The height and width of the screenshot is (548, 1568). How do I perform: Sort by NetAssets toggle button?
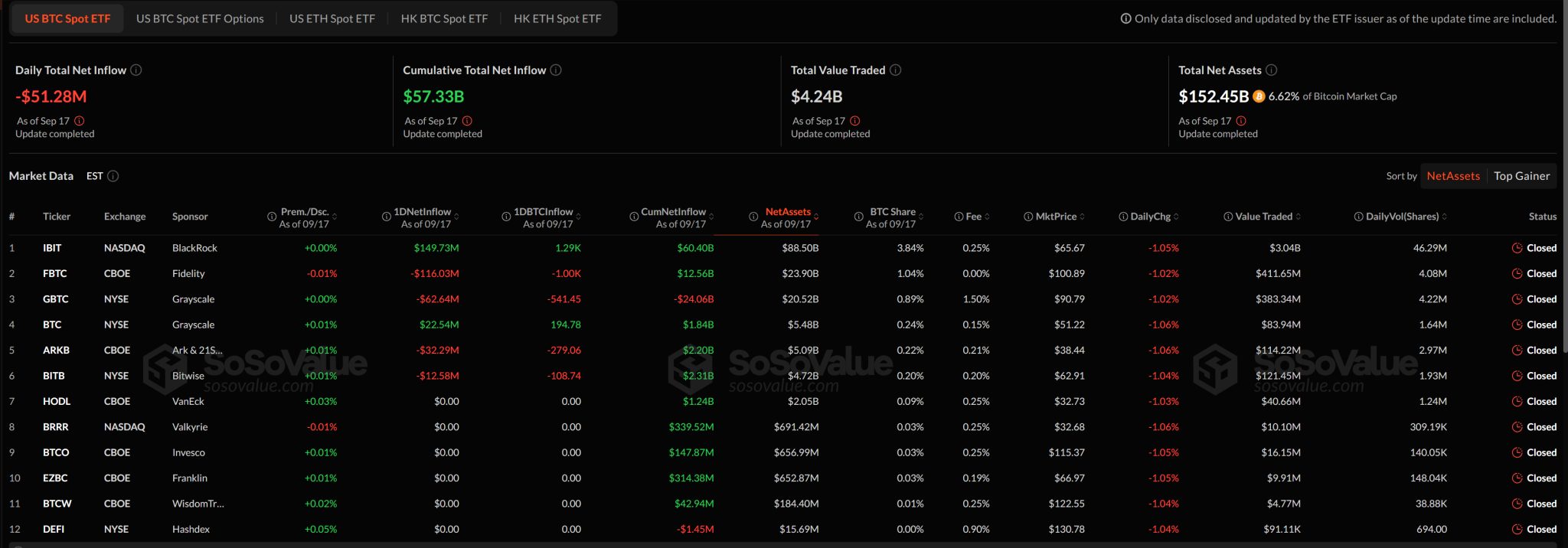pyautogui.click(x=1452, y=176)
